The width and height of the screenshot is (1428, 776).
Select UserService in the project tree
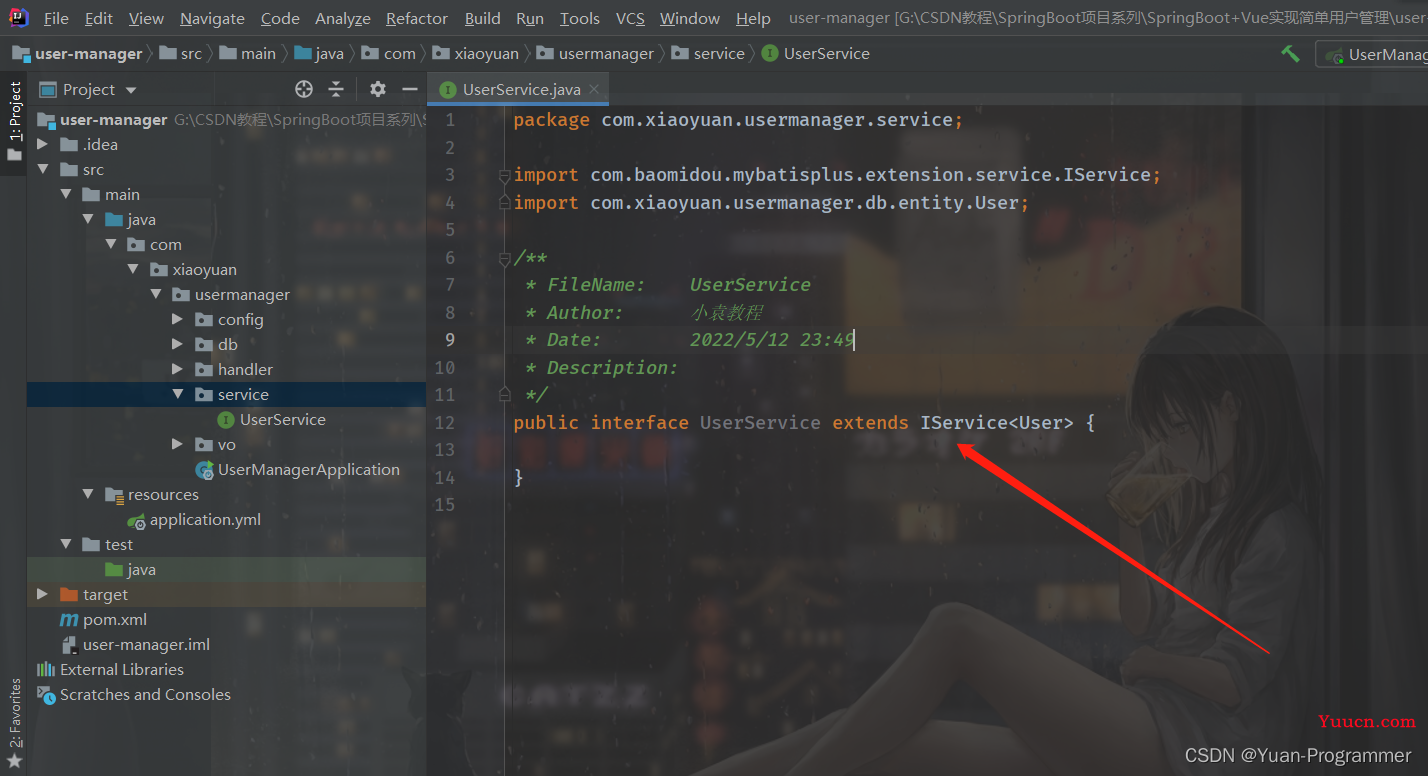[x=283, y=420]
